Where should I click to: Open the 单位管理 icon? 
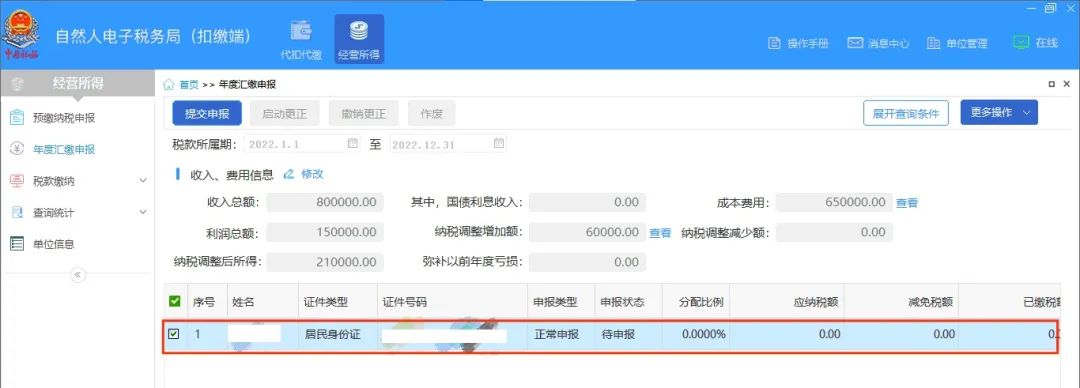point(933,43)
